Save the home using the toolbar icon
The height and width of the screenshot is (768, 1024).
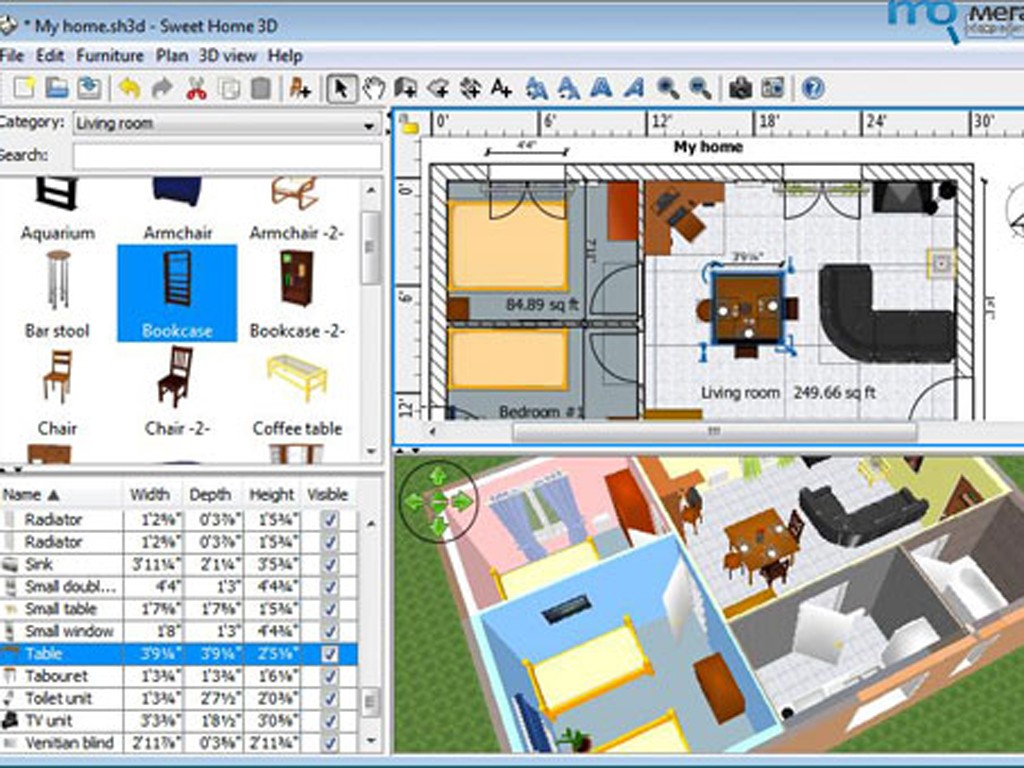(x=89, y=88)
